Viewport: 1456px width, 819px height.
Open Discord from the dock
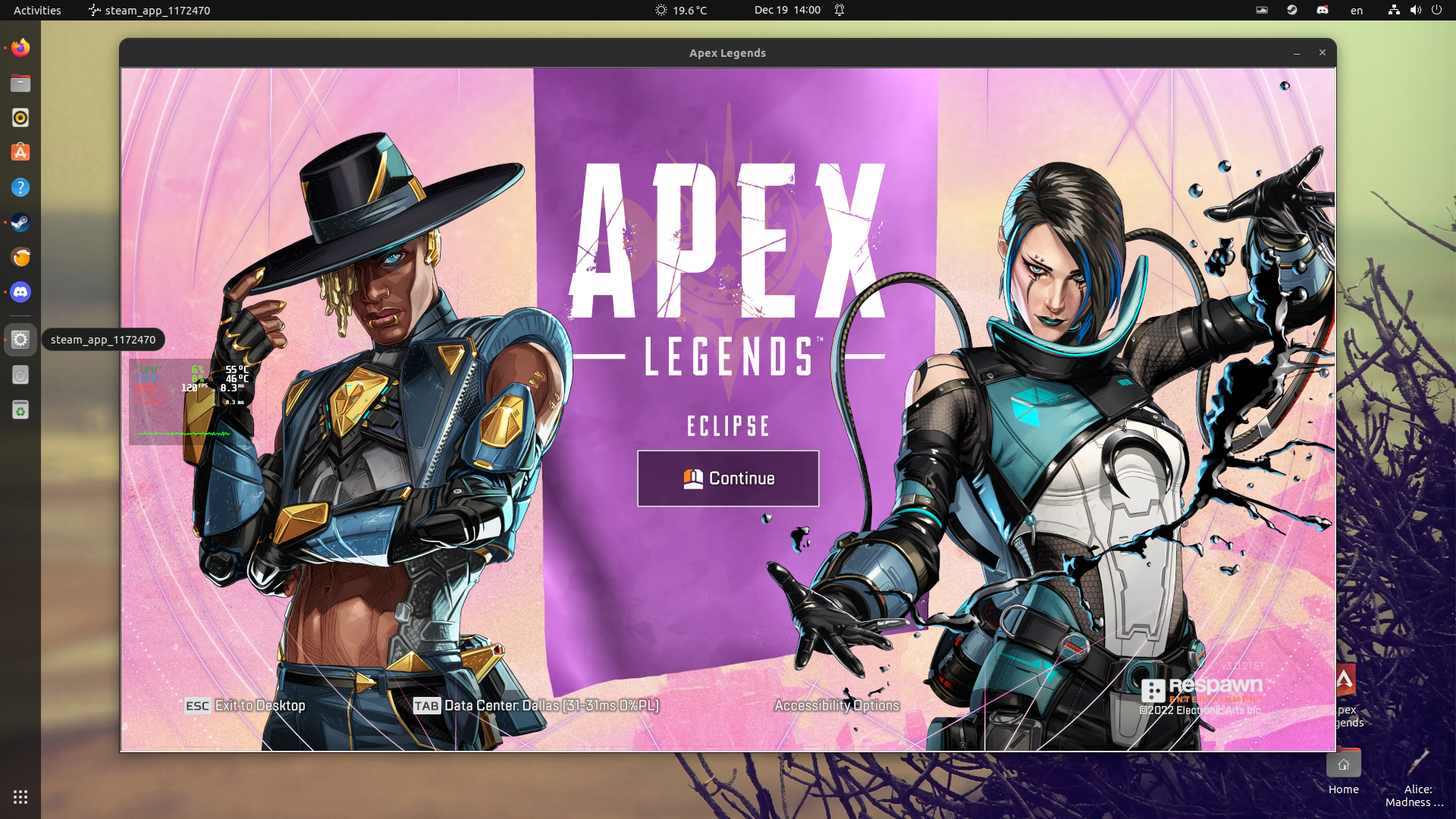point(20,292)
